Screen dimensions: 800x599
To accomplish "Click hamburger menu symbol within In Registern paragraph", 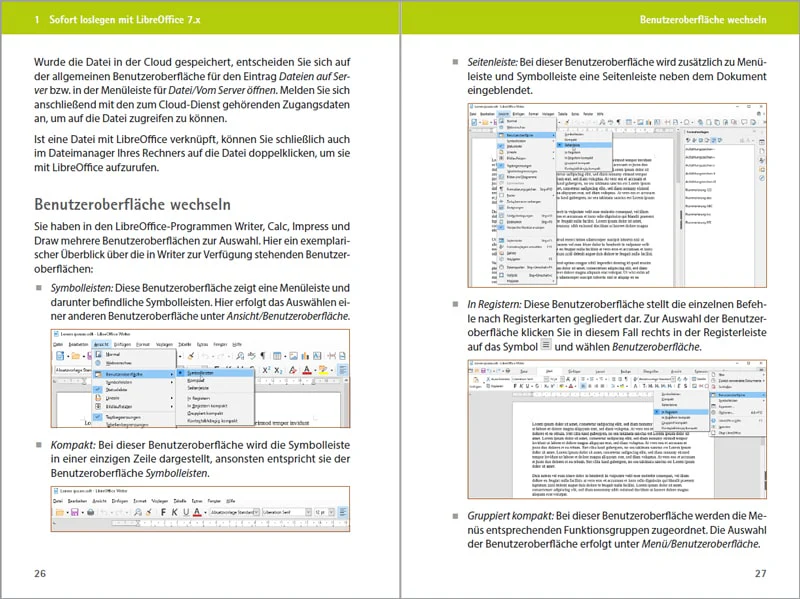I will pos(546,345).
